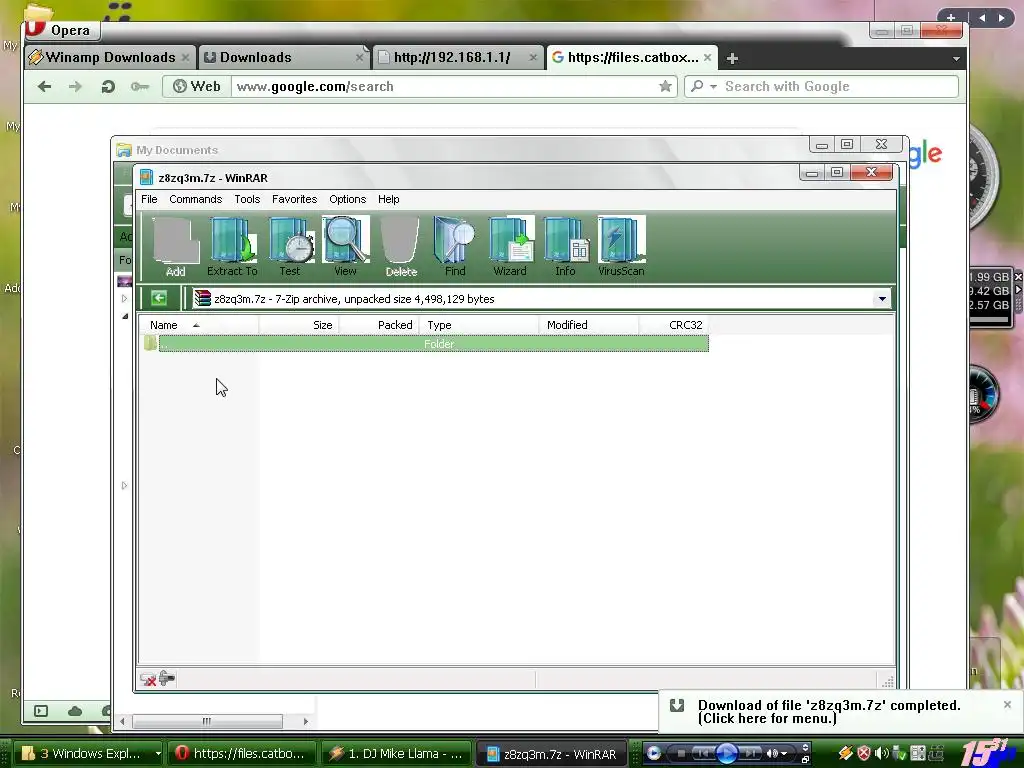Click the next track button in media toolbar
This screenshot has width=1024, height=768.
click(x=750, y=753)
